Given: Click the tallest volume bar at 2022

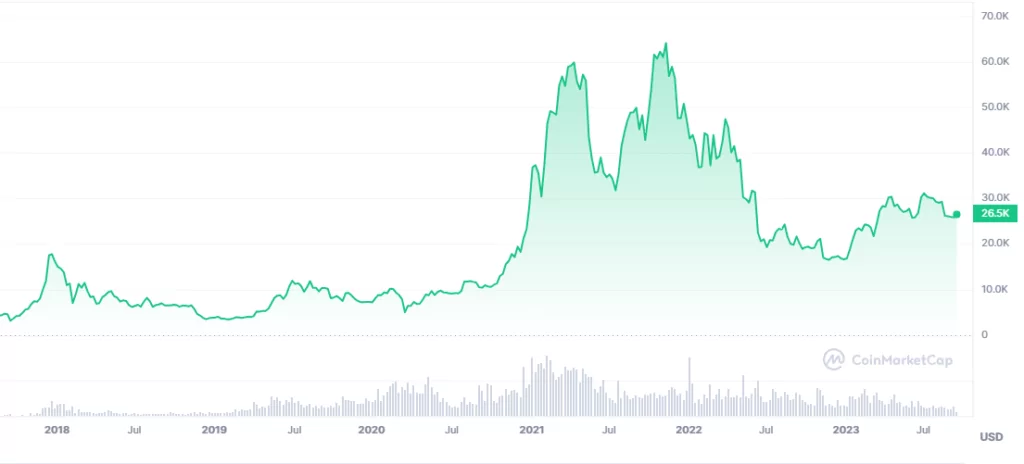Looking at the screenshot, I should 689,387.
